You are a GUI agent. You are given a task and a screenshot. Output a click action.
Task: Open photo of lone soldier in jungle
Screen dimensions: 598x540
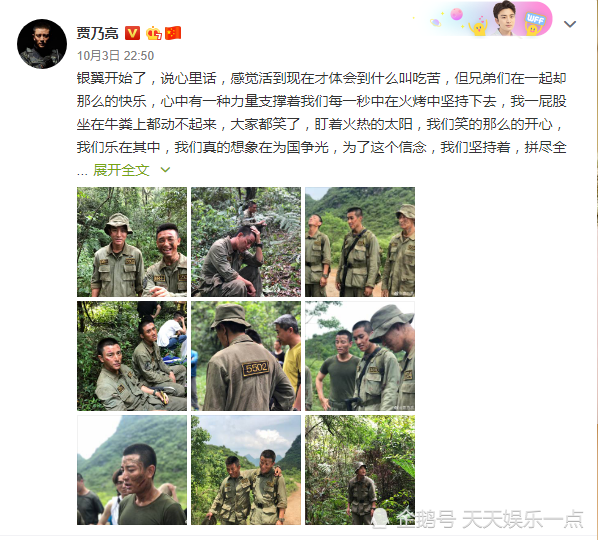tap(360, 470)
